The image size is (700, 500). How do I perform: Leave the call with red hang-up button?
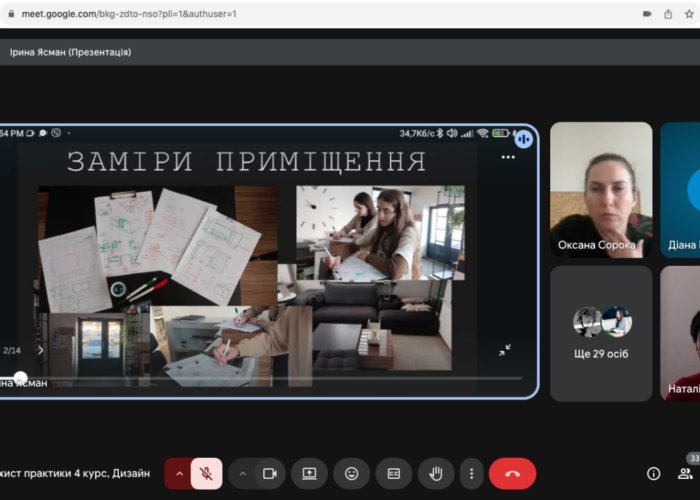click(x=512, y=473)
